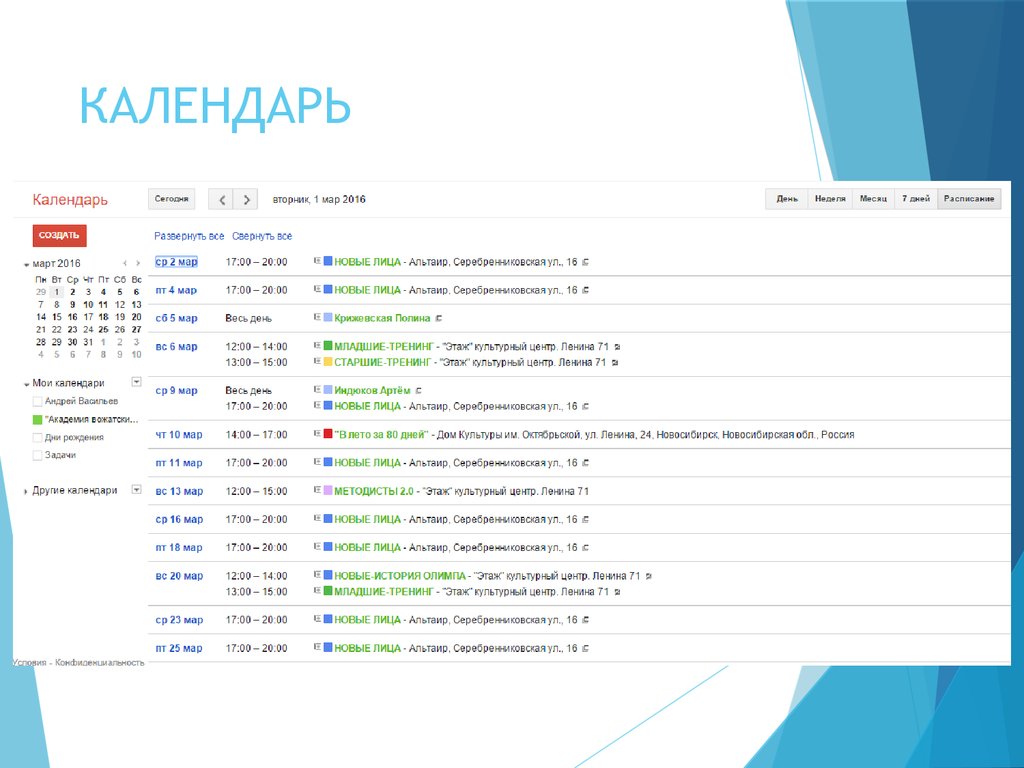Click the recurring icon after Крижевская Полина event
1024x768 pixels.
[439, 318]
